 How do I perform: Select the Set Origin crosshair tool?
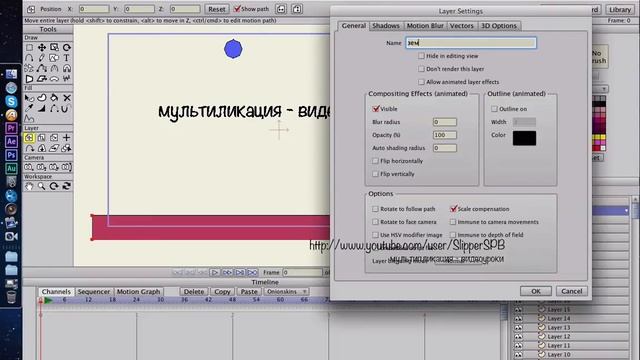pyautogui.click(x=67, y=138)
